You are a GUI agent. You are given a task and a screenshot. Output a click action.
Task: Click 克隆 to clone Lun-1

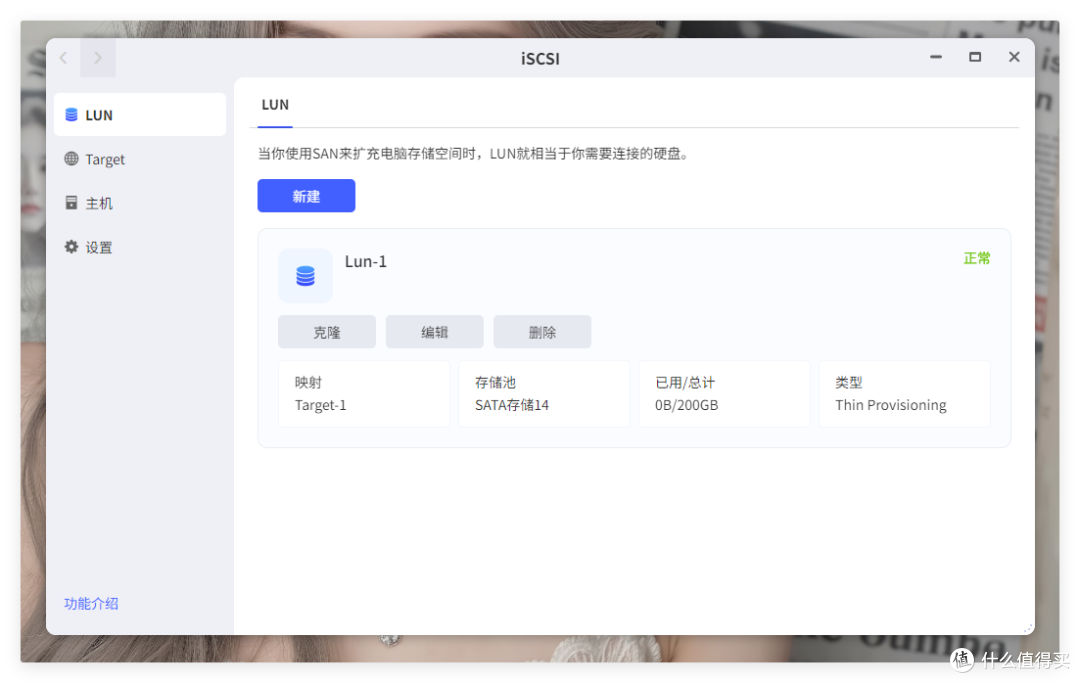tap(327, 332)
